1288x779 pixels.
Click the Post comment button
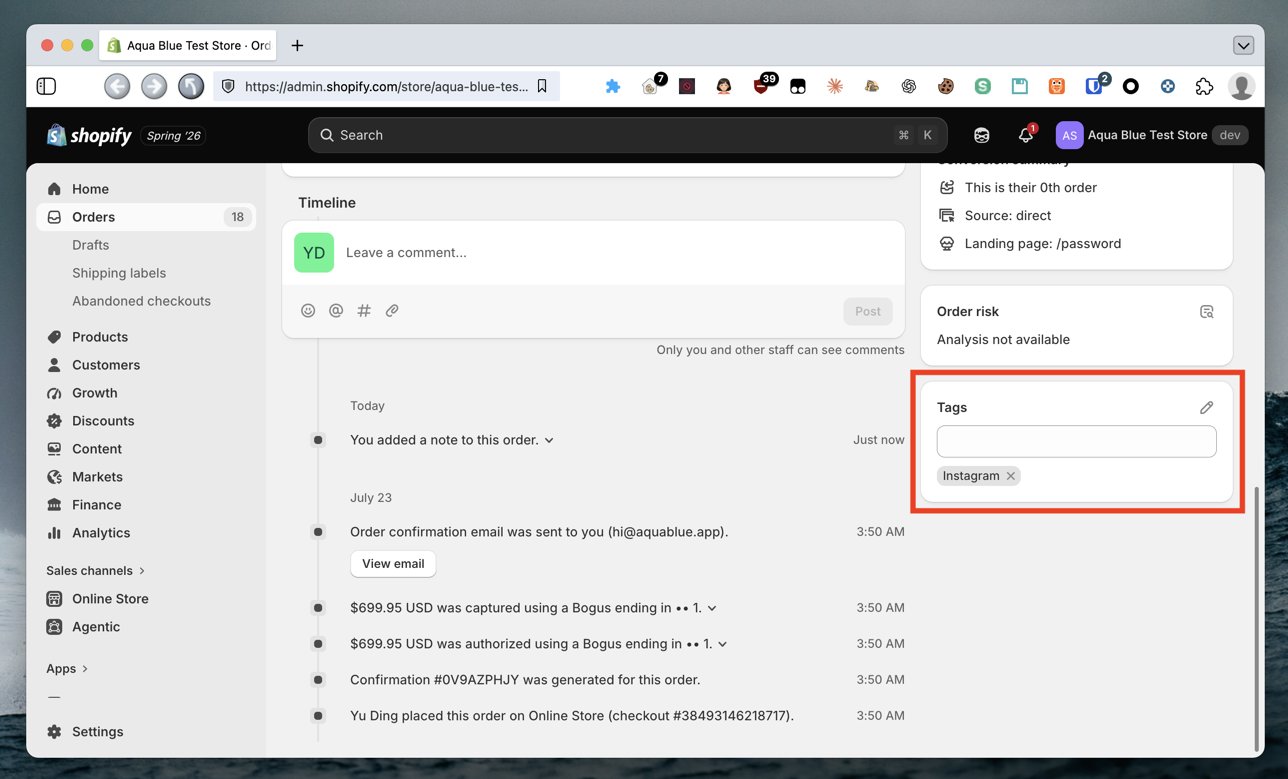coord(868,311)
